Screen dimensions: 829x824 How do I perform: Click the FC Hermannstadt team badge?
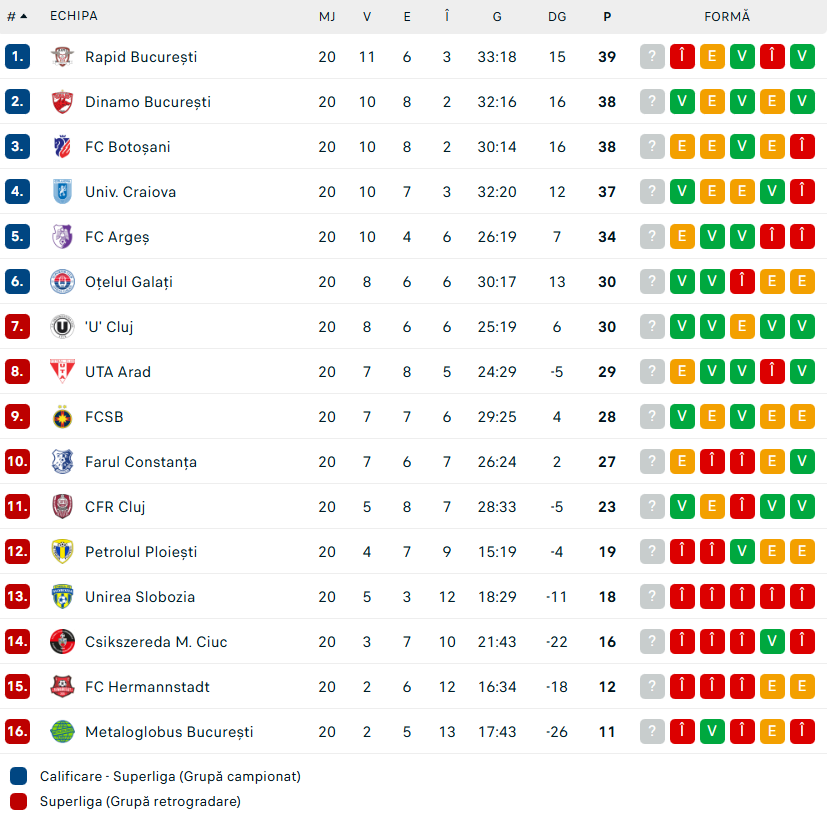click(x=62, y=687)
